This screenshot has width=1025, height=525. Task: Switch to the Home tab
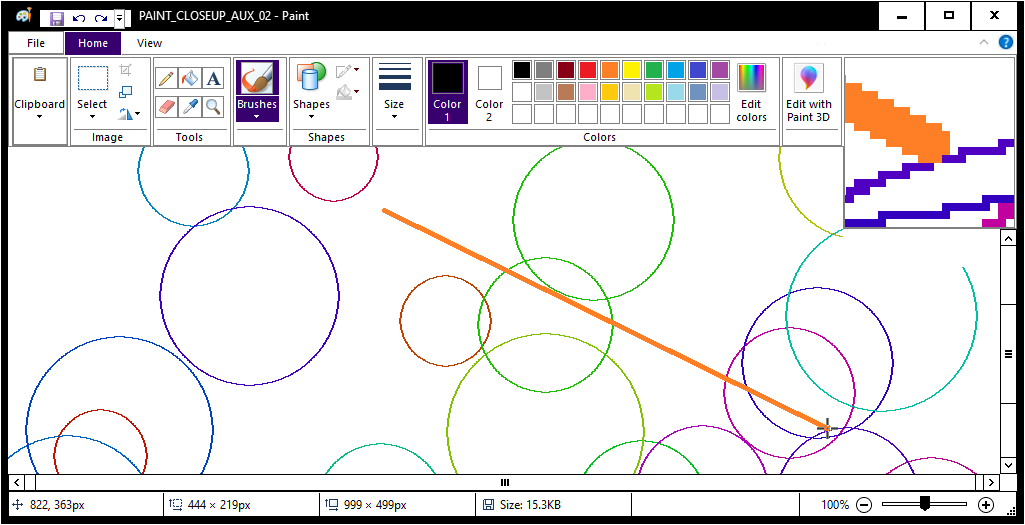click(93, 43)
